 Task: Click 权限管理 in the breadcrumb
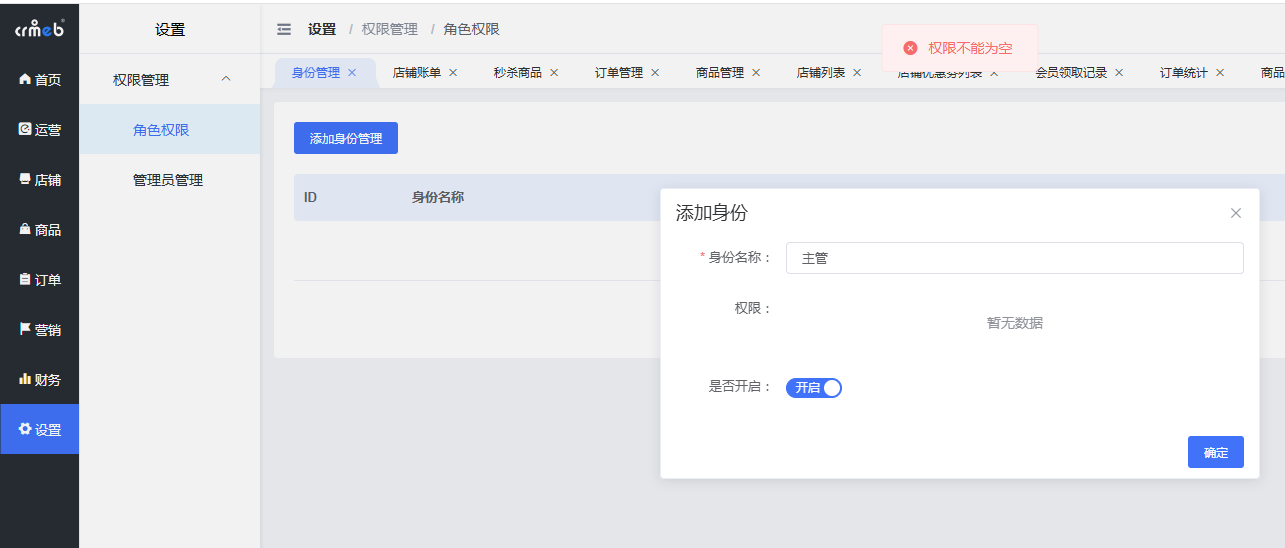[390, 30]
